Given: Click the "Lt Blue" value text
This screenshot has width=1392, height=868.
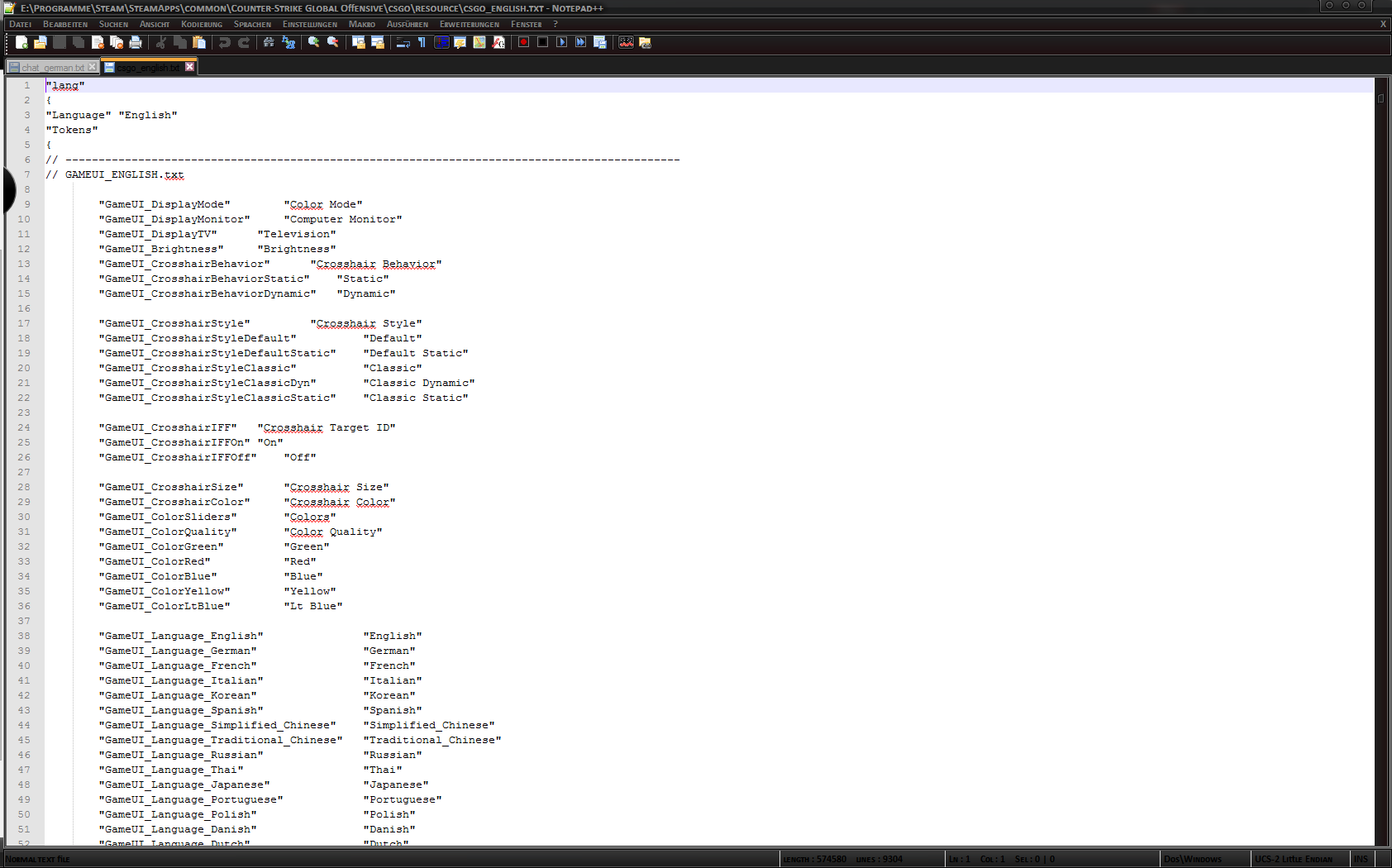Looking at the screenshot, I should tap(313, 606).
